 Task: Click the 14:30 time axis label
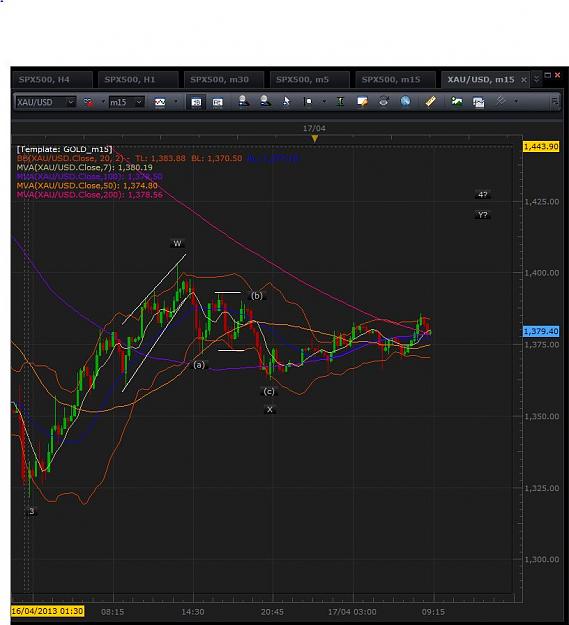[193, 612]
